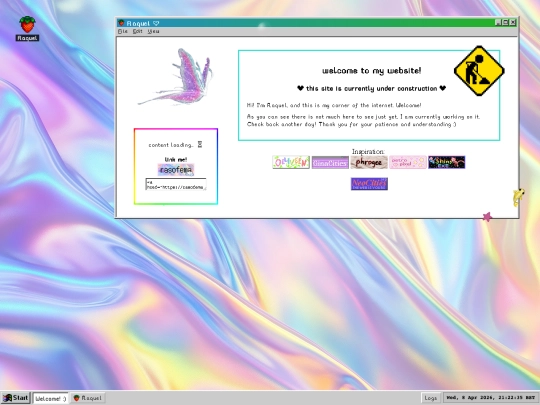Maximize the Raquel window
This screenshot has height=405, width=540.
[x=505, y=22]
